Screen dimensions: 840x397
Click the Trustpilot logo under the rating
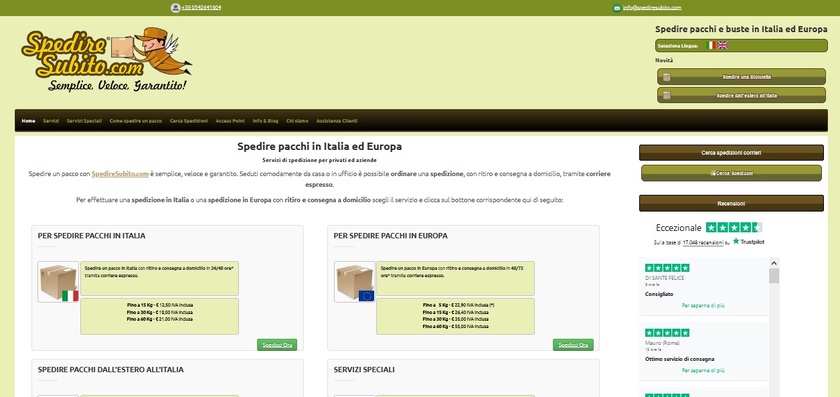748,242
